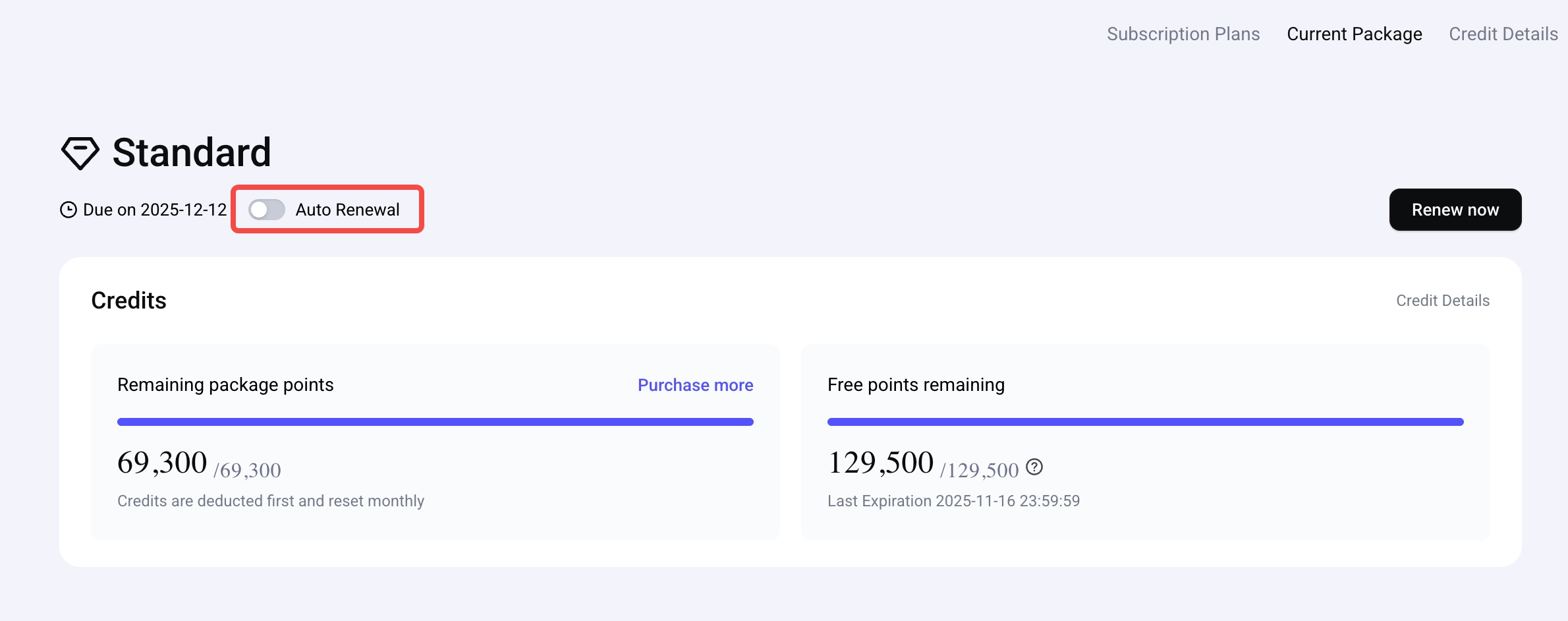Click the Auto Renewal label text
The image size is (1568, 621).
(347, 210)
